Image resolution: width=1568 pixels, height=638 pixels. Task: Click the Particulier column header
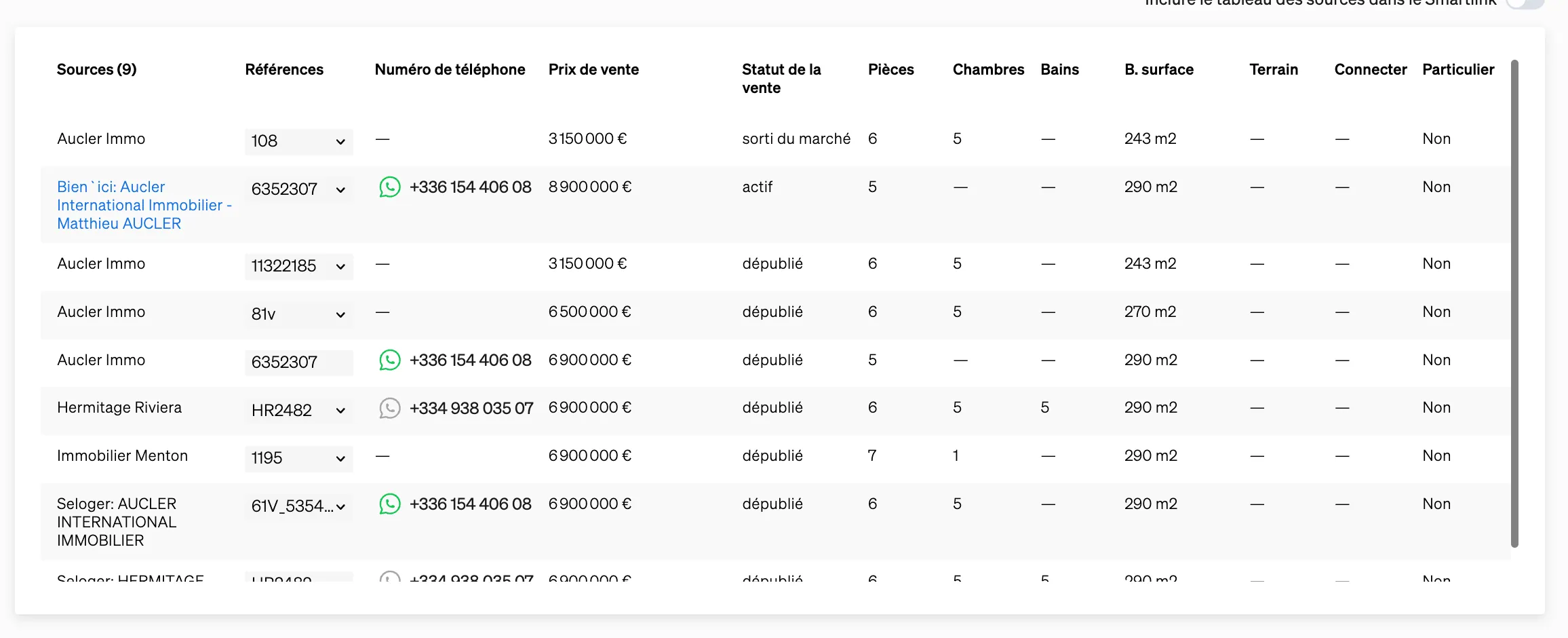coord(1458,69)
